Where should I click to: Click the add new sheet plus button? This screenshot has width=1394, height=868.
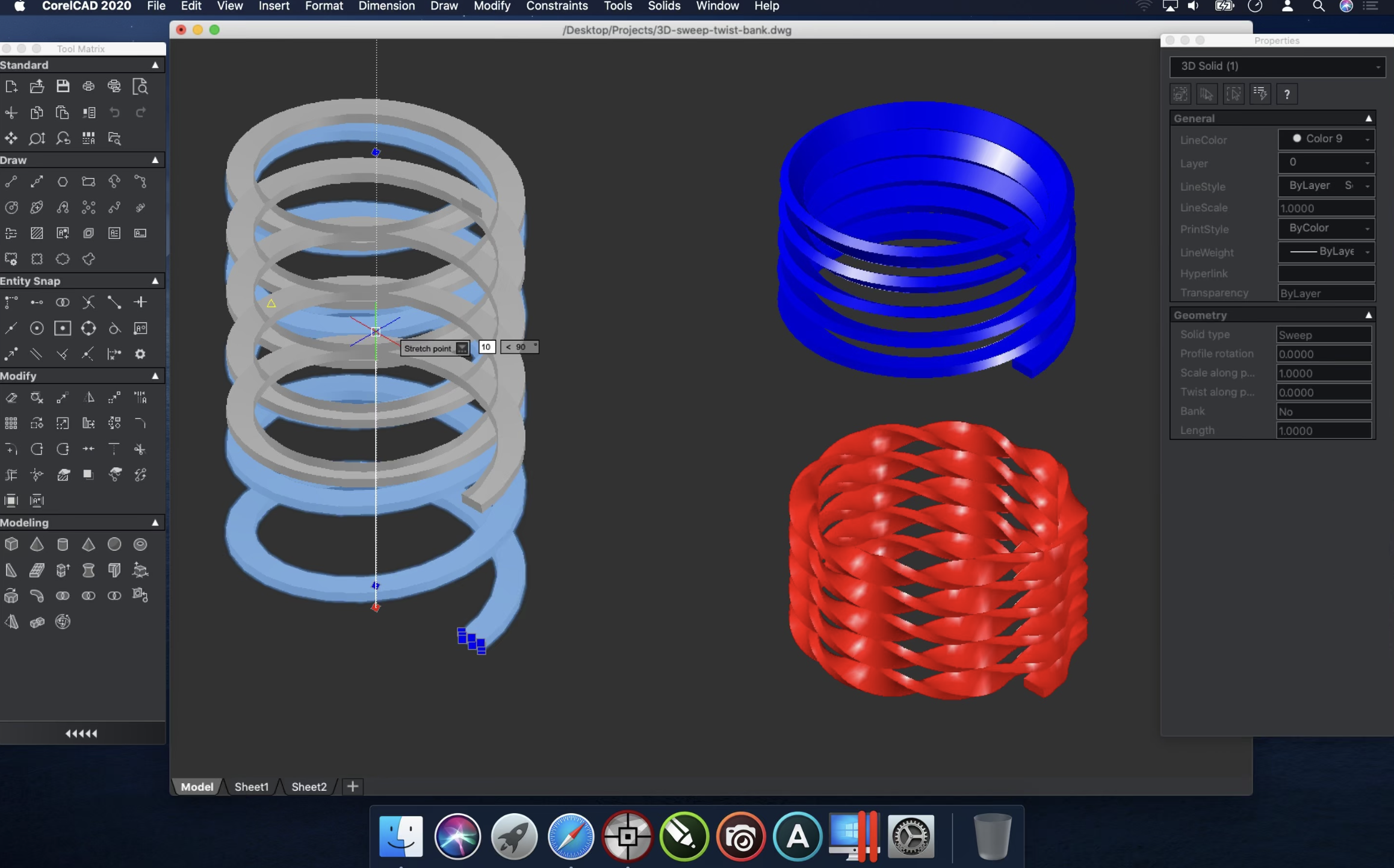pyautogui.click(x=353, y=787)
